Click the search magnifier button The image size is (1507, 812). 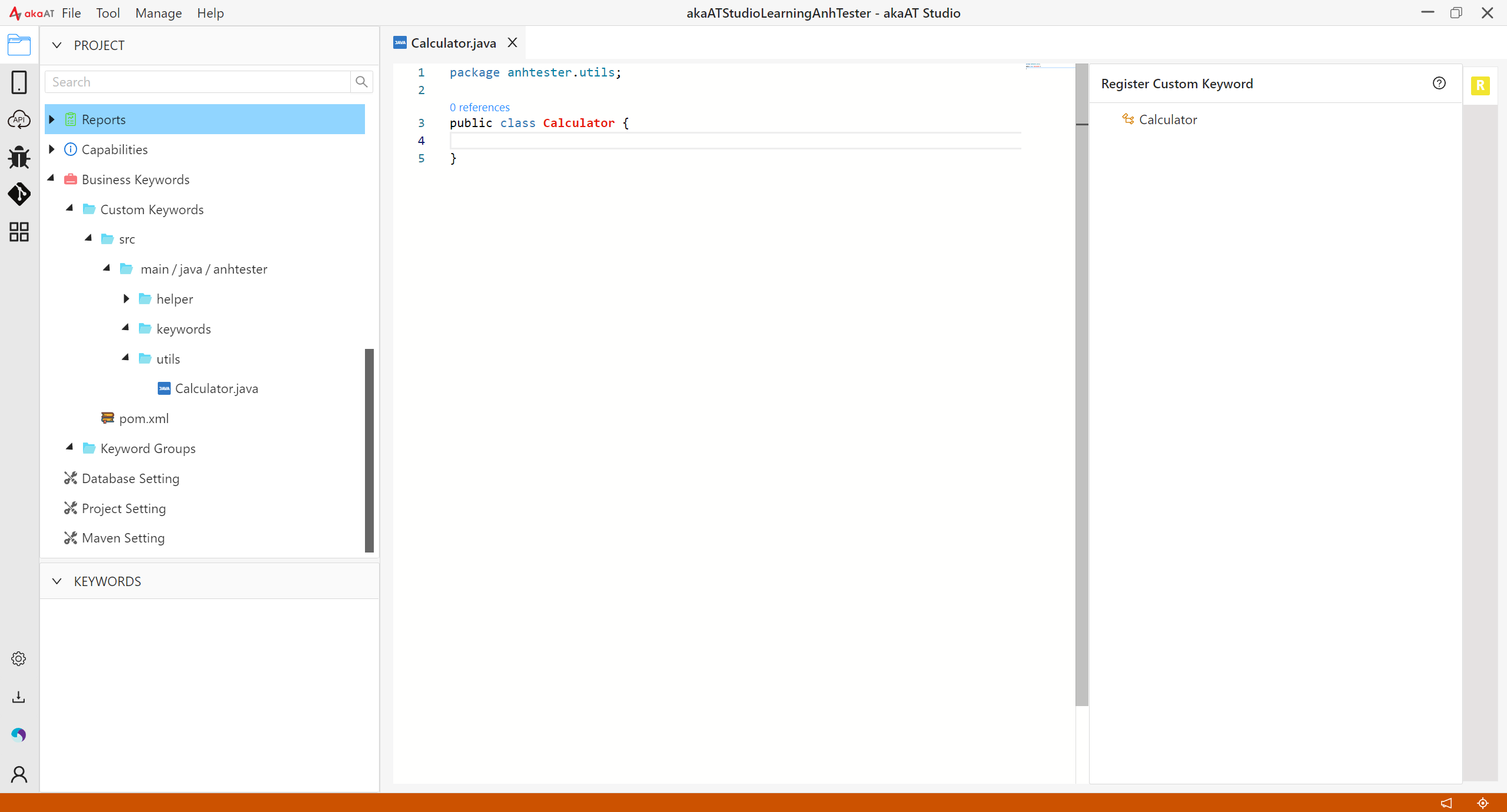tap(361, 82)
